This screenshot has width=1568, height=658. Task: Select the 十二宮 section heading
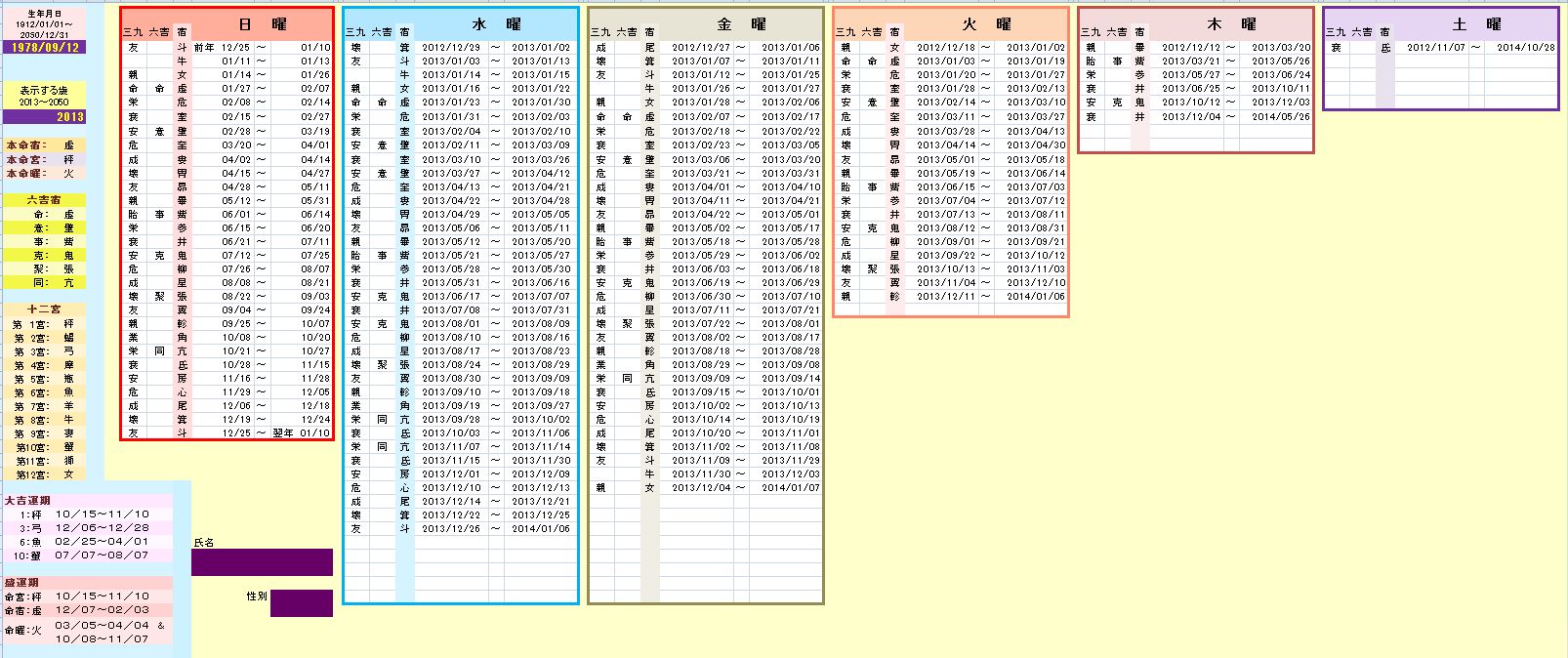point(44,309)
